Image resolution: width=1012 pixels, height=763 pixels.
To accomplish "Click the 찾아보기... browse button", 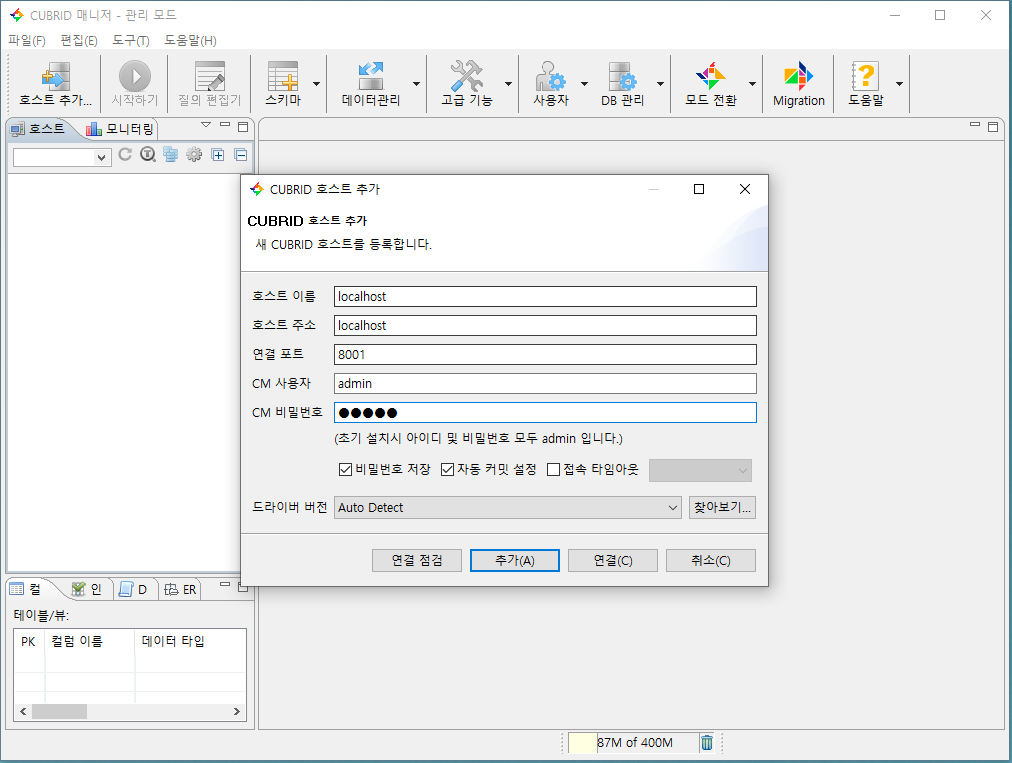I will (x=722, y=507).
